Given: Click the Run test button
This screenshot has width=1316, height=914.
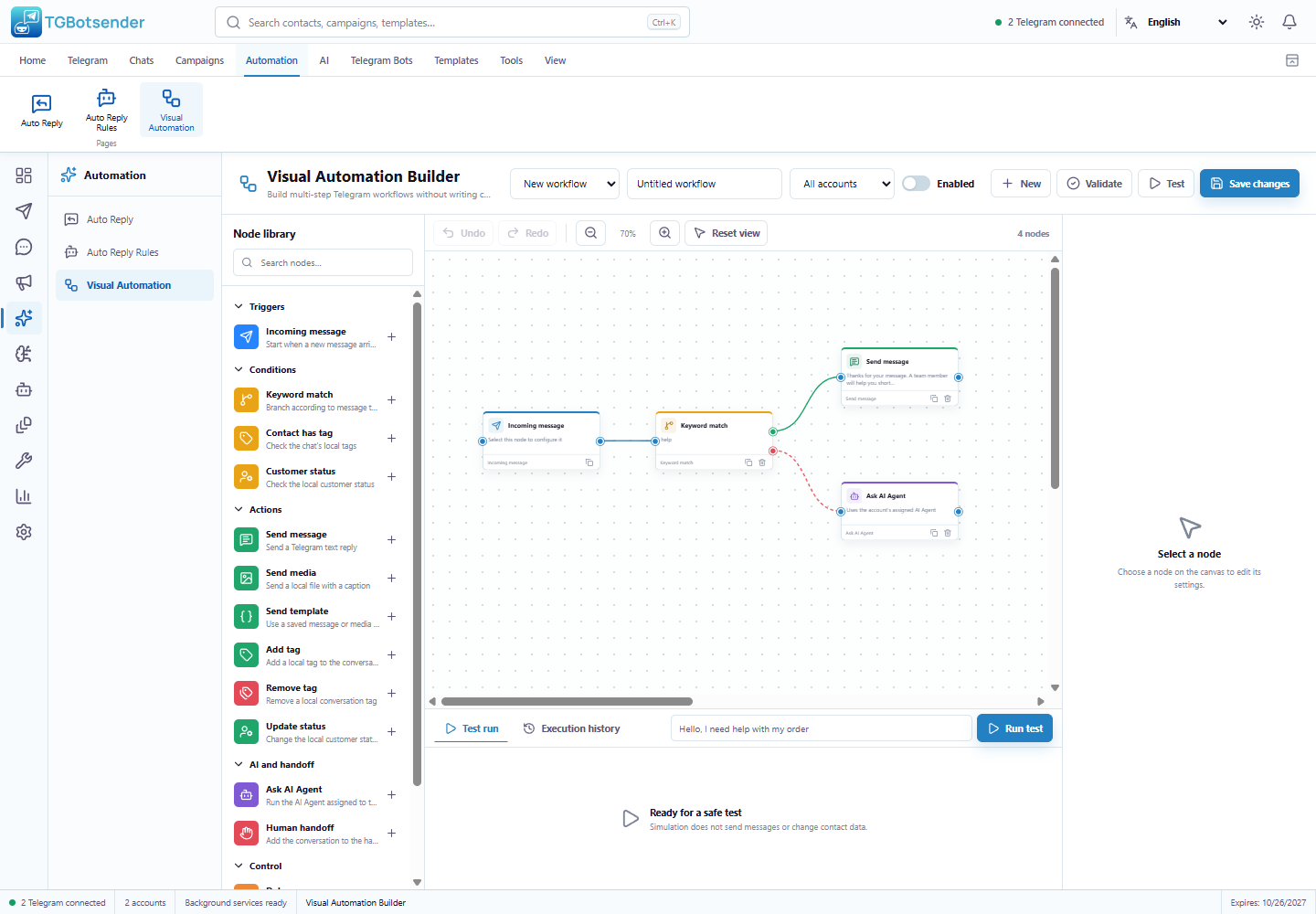Looking at the screenshot, I should [x=1015, y=728].
